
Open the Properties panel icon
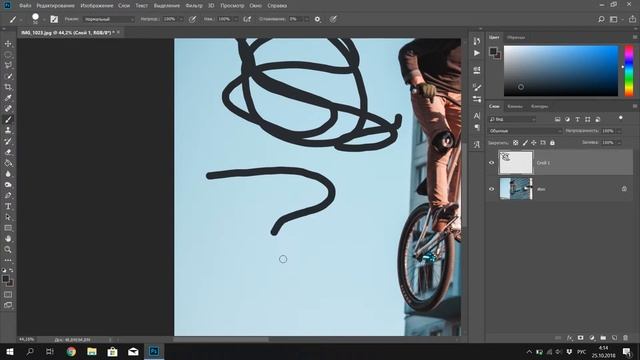click(x=477, y=70)
